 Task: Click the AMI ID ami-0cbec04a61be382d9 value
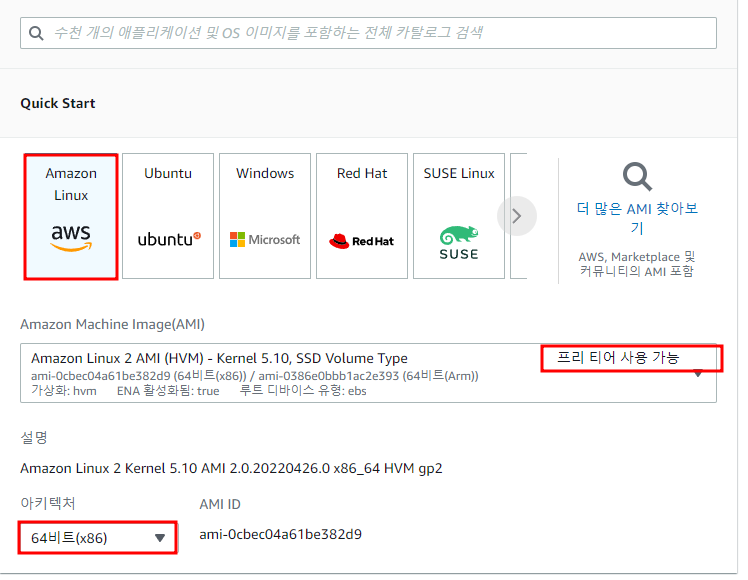click(280, 534)
